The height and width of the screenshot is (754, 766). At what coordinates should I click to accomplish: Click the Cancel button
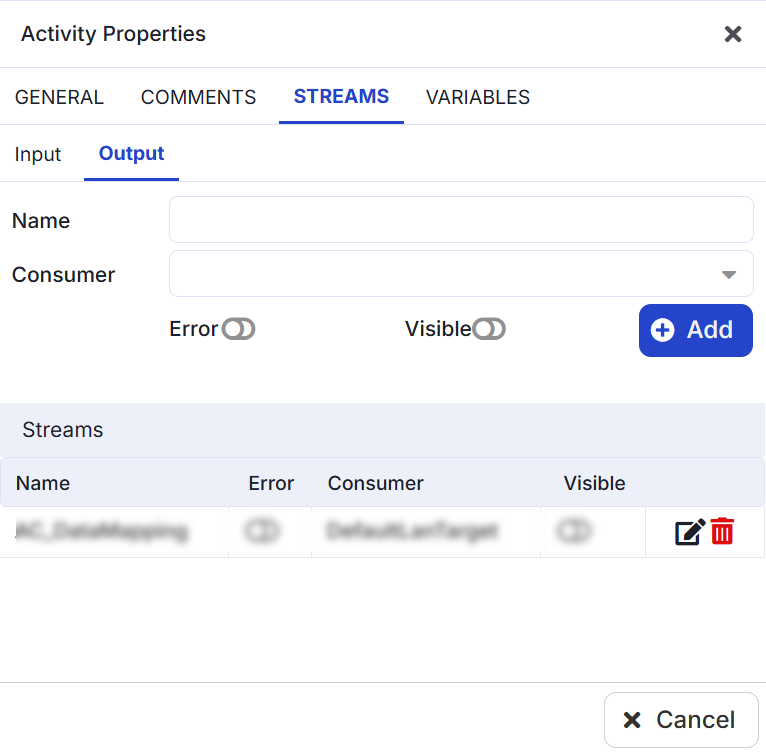681,720
